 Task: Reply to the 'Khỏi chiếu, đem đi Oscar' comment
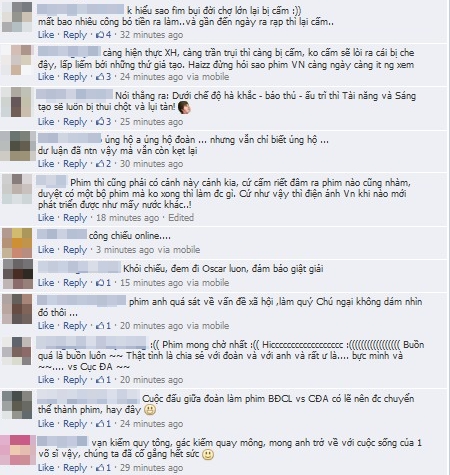pyautogui.click(x=75, y=283)
